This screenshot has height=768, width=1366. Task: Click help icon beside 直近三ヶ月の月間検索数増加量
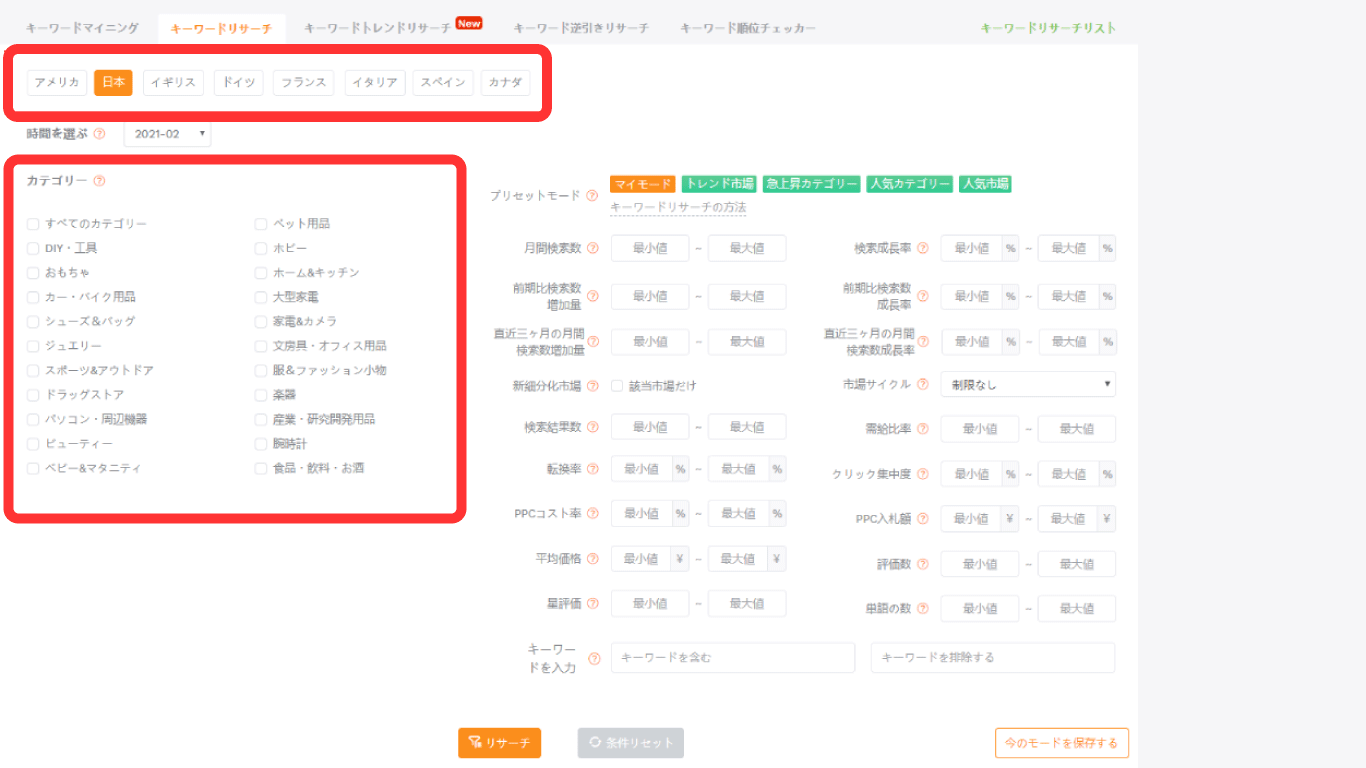coord(593,342)
